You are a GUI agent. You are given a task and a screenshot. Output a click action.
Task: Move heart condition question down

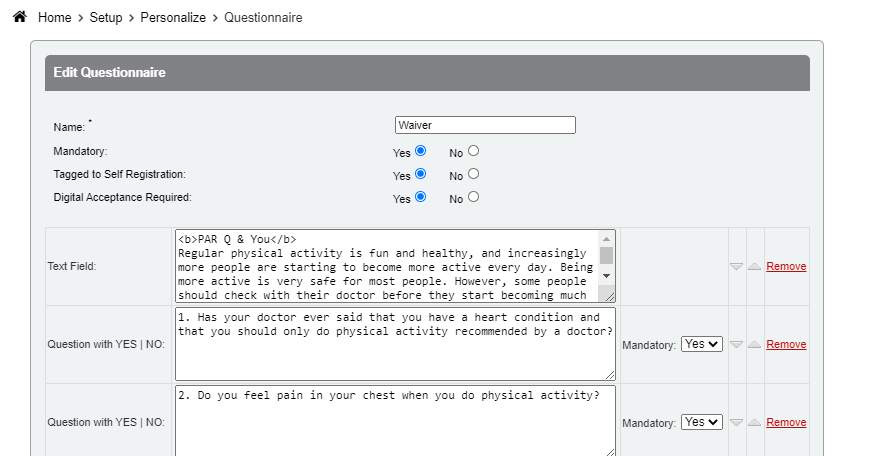pos(737,345)
